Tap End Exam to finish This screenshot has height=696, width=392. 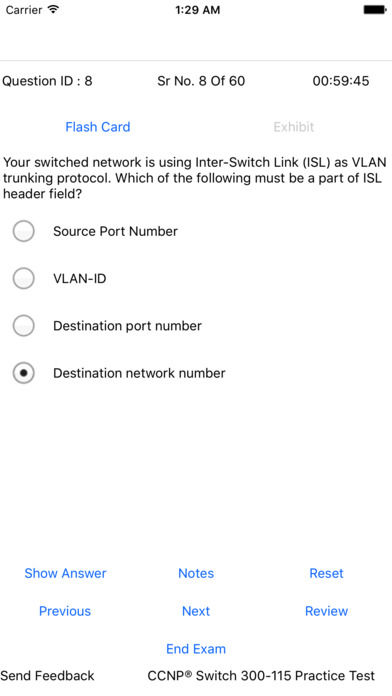coord(196,649)
